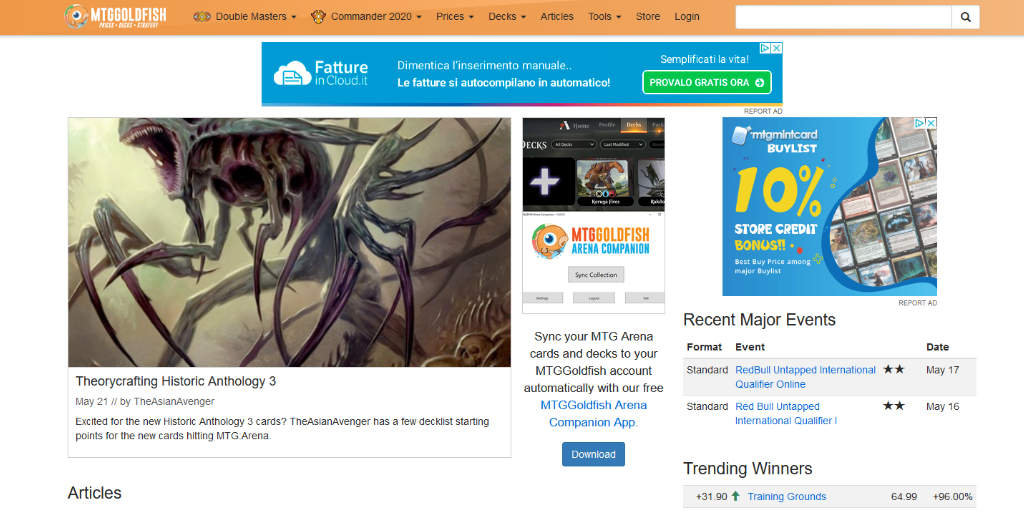Open RedBull Untapped International Qualifier Online
Image resolution: width=1024 pixels, height=512 pixels.
coord(805,377)
